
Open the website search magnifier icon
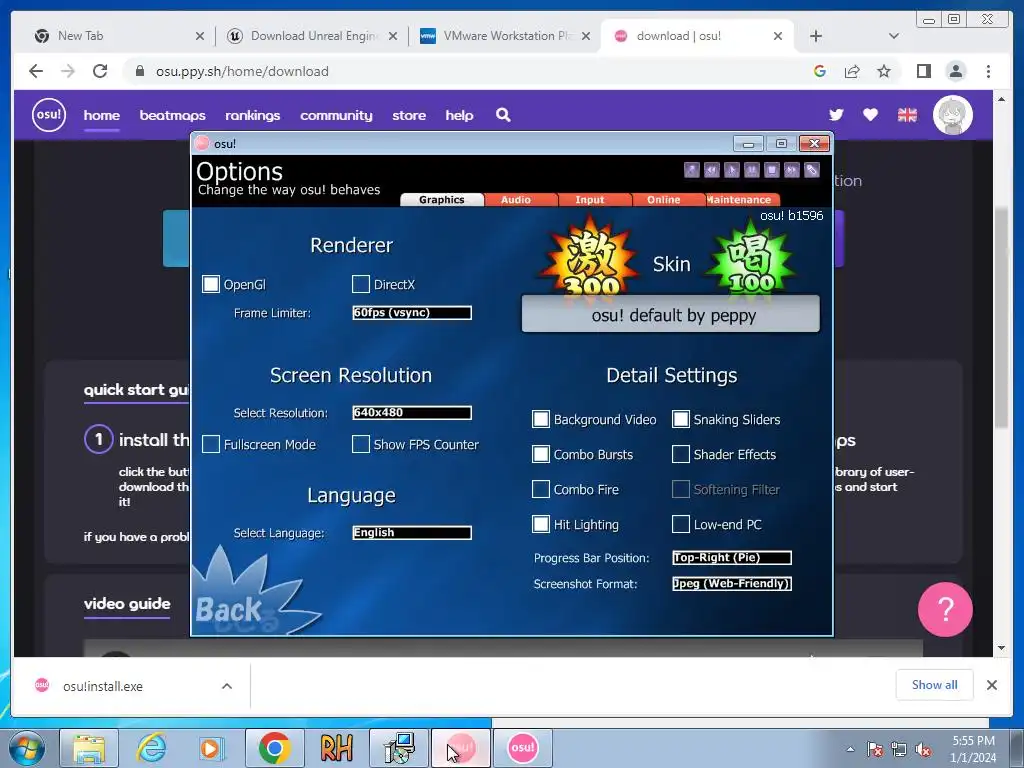(x=503, y=115)
